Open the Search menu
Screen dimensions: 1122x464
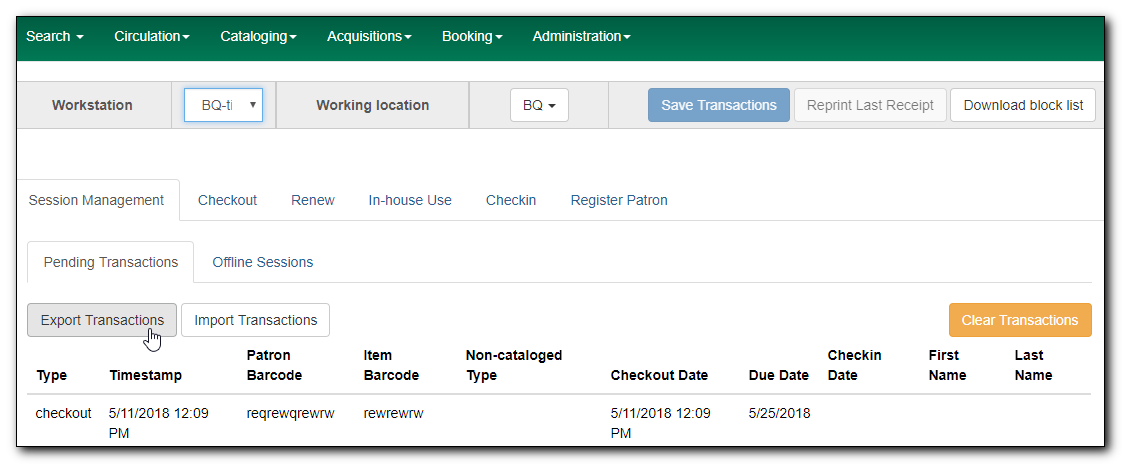54,36
